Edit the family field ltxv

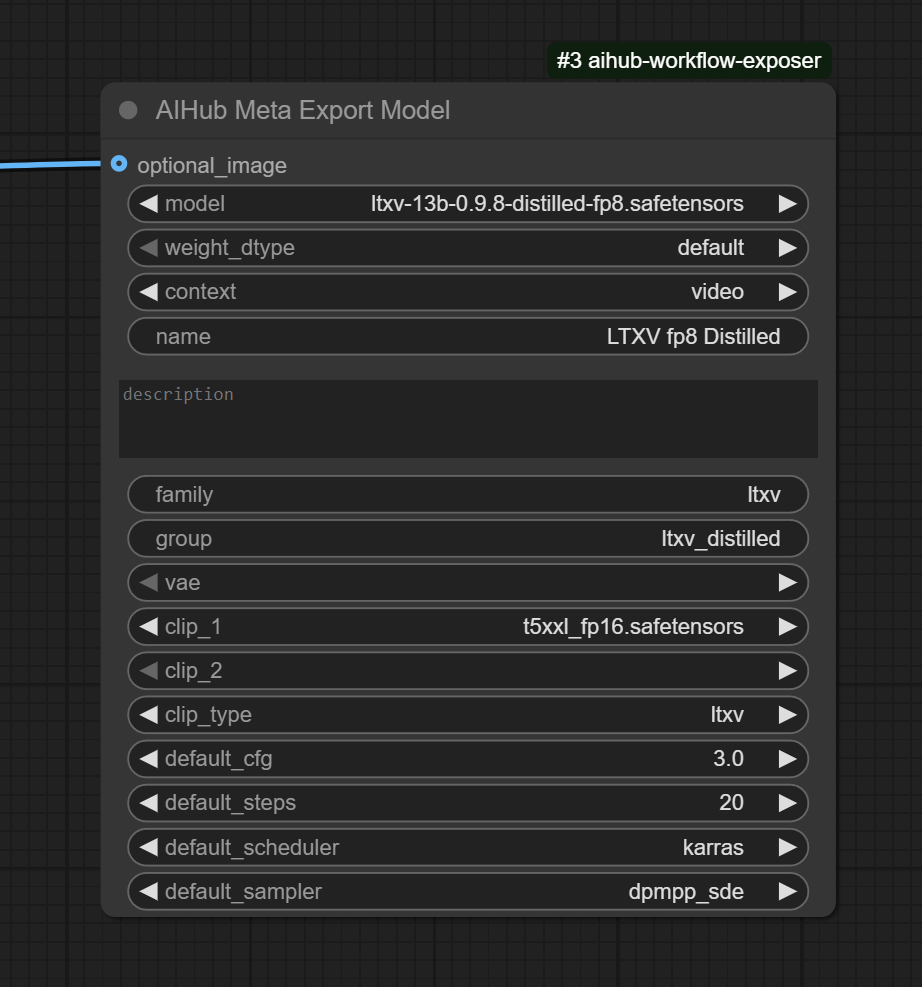(468, 495)
